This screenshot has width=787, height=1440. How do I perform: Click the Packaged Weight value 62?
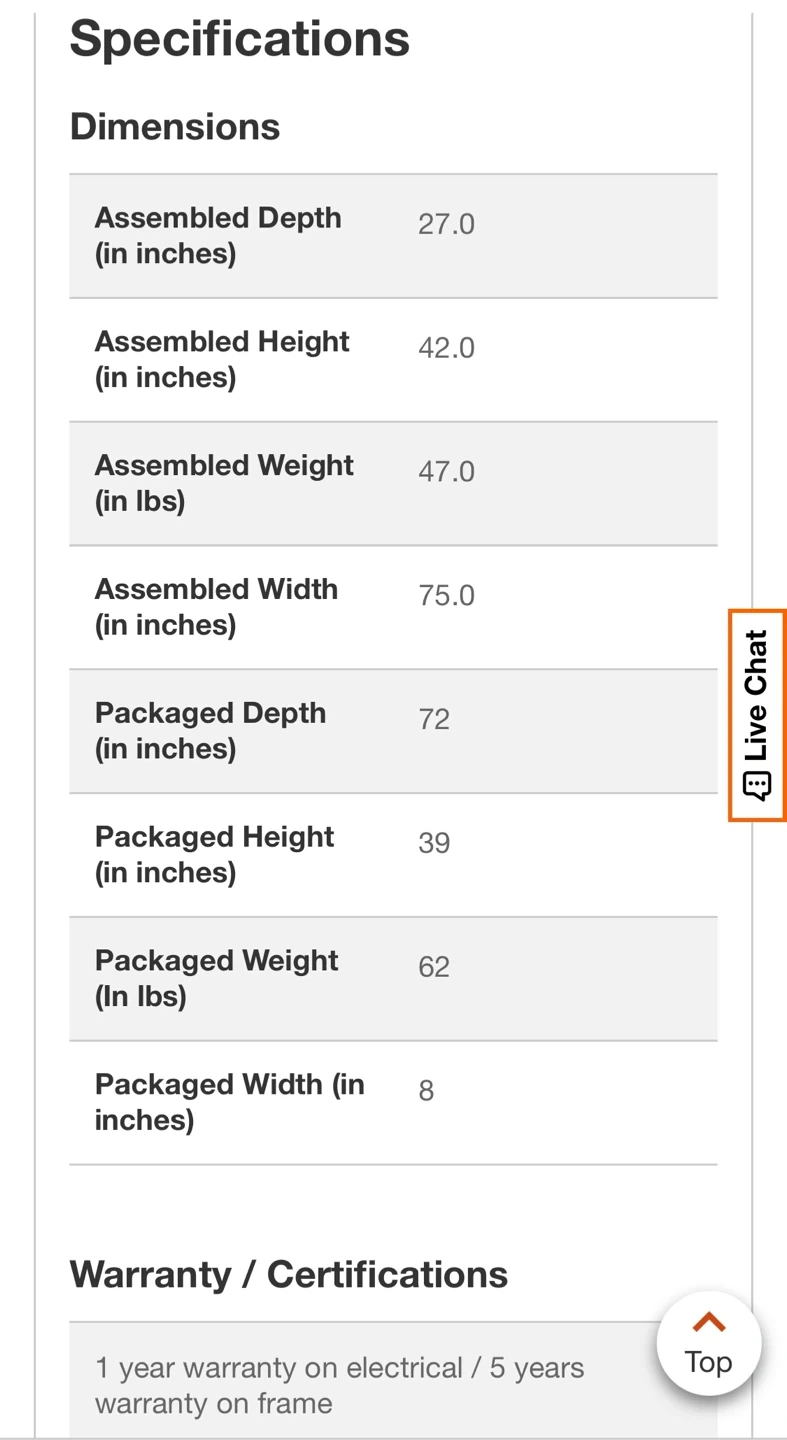[x=434, y=967]
